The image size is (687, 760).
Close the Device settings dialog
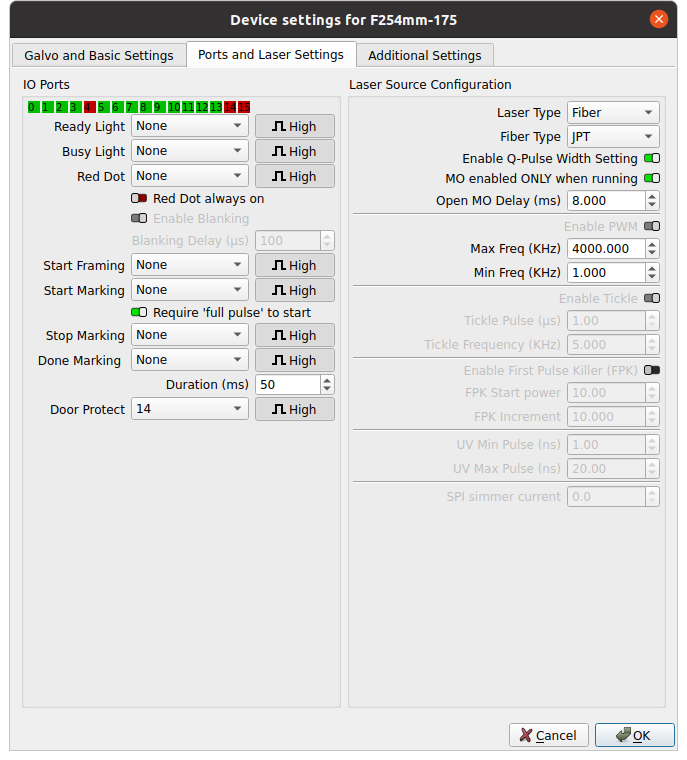(x=658, y=19)
